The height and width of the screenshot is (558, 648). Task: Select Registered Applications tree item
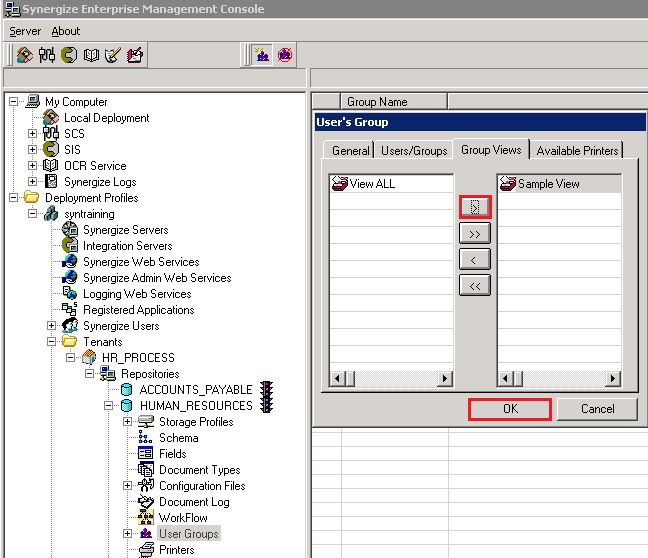(139, 310)
